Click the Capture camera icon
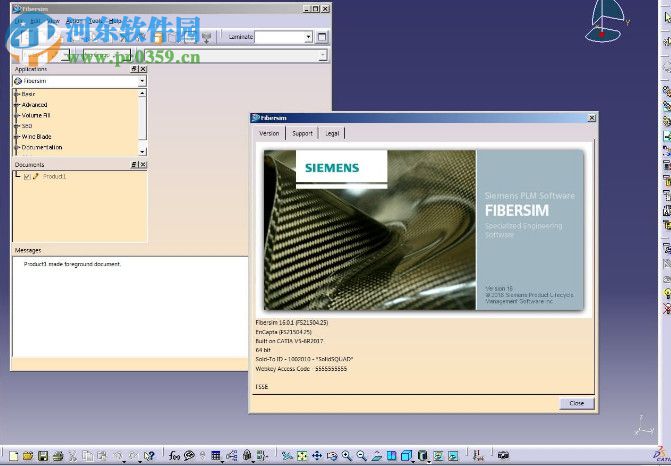Screen dimensions: 671x466 [x=503, y=456]
